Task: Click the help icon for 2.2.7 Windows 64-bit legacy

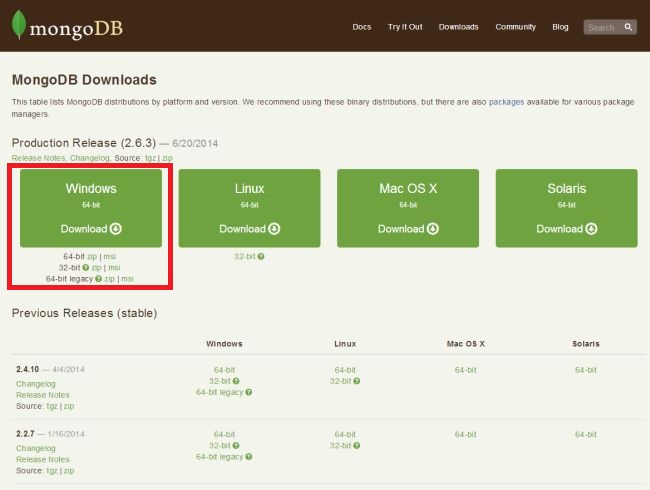Action: (x=249, y=457)
